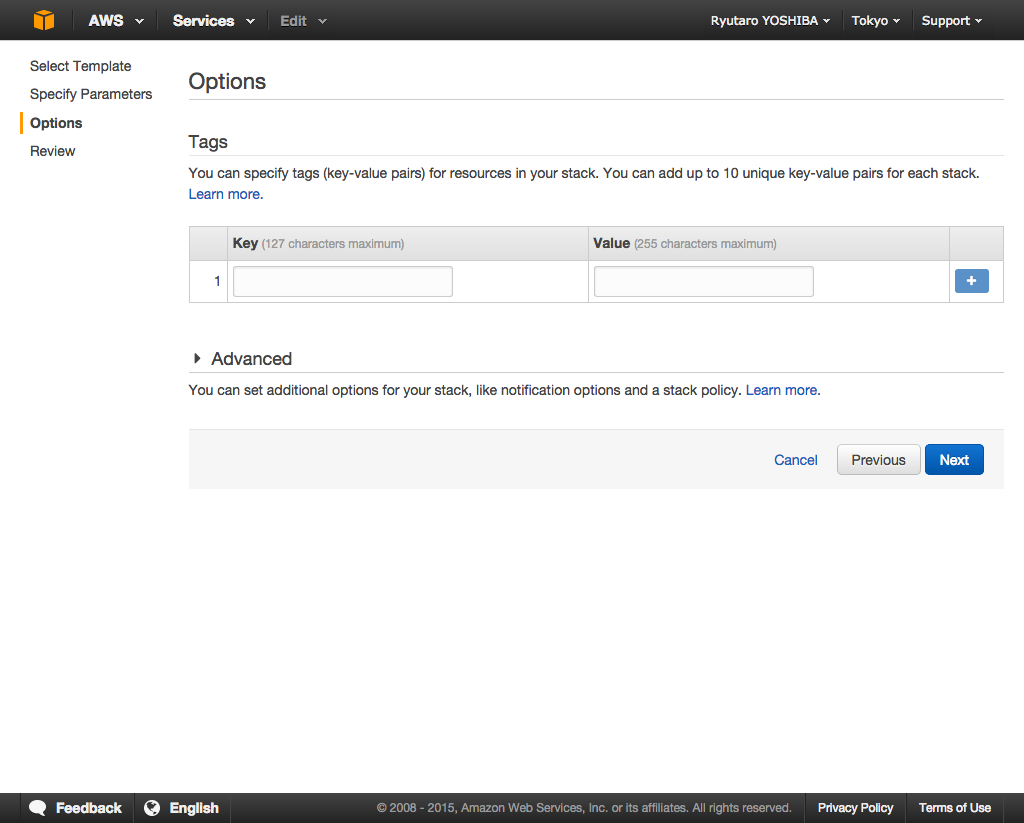1024x823 pixels.
Task: Go to the Select Template step
Action: tap(80, 66)
